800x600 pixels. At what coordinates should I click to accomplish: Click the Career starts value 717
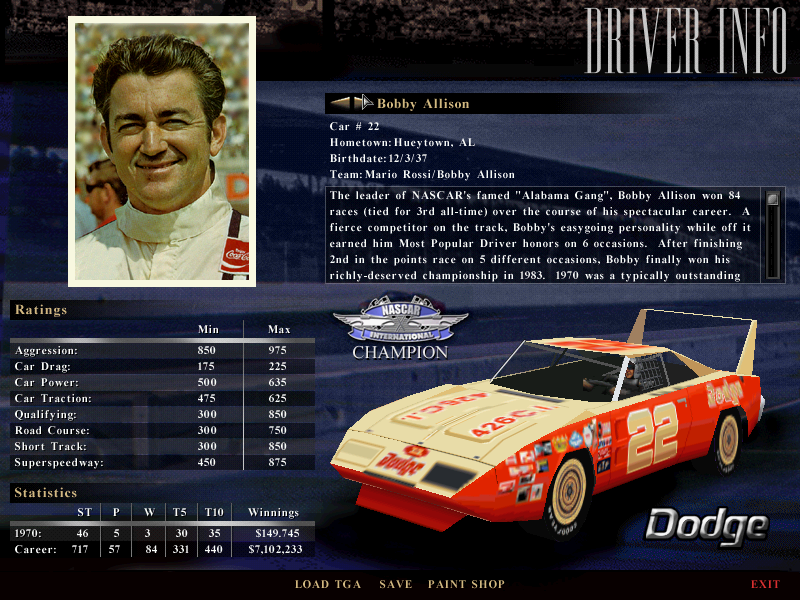[80, 549]
